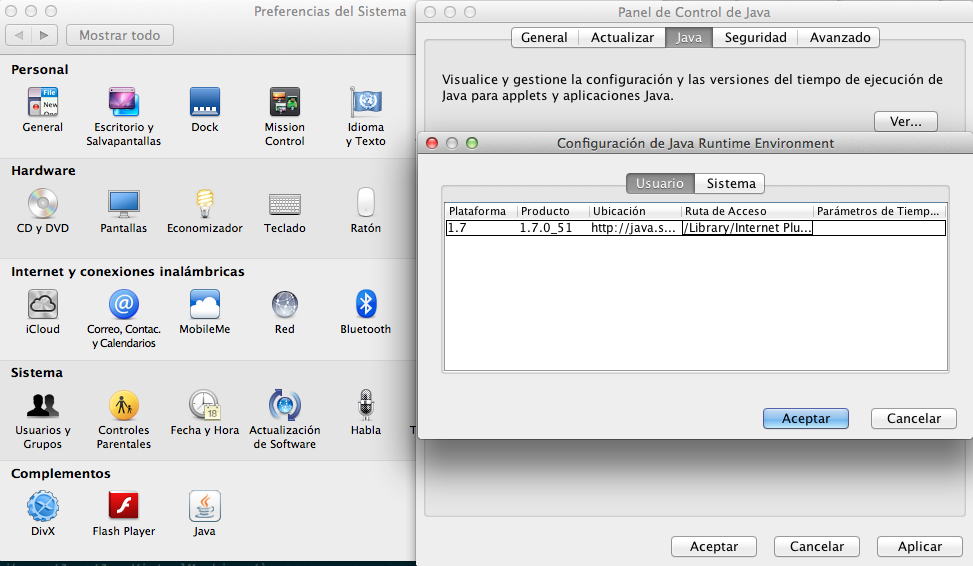The height and width of the screenshot is (566, 973).
Task: Click Aceptar at bottom of Java Control Panel
Action: tap(714, 546)
